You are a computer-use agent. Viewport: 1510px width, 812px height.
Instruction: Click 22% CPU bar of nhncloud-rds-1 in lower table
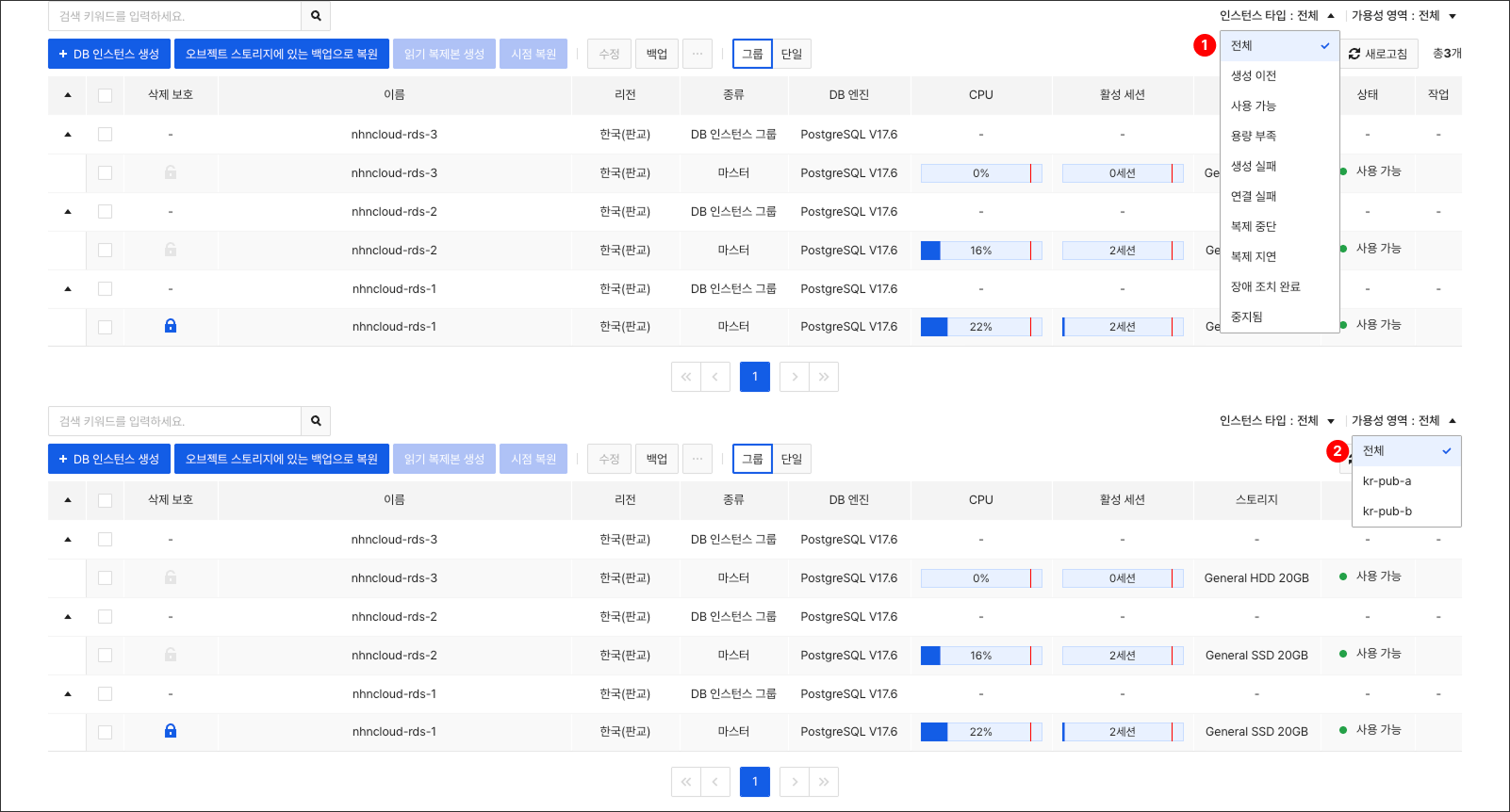(x=981, y=732)
